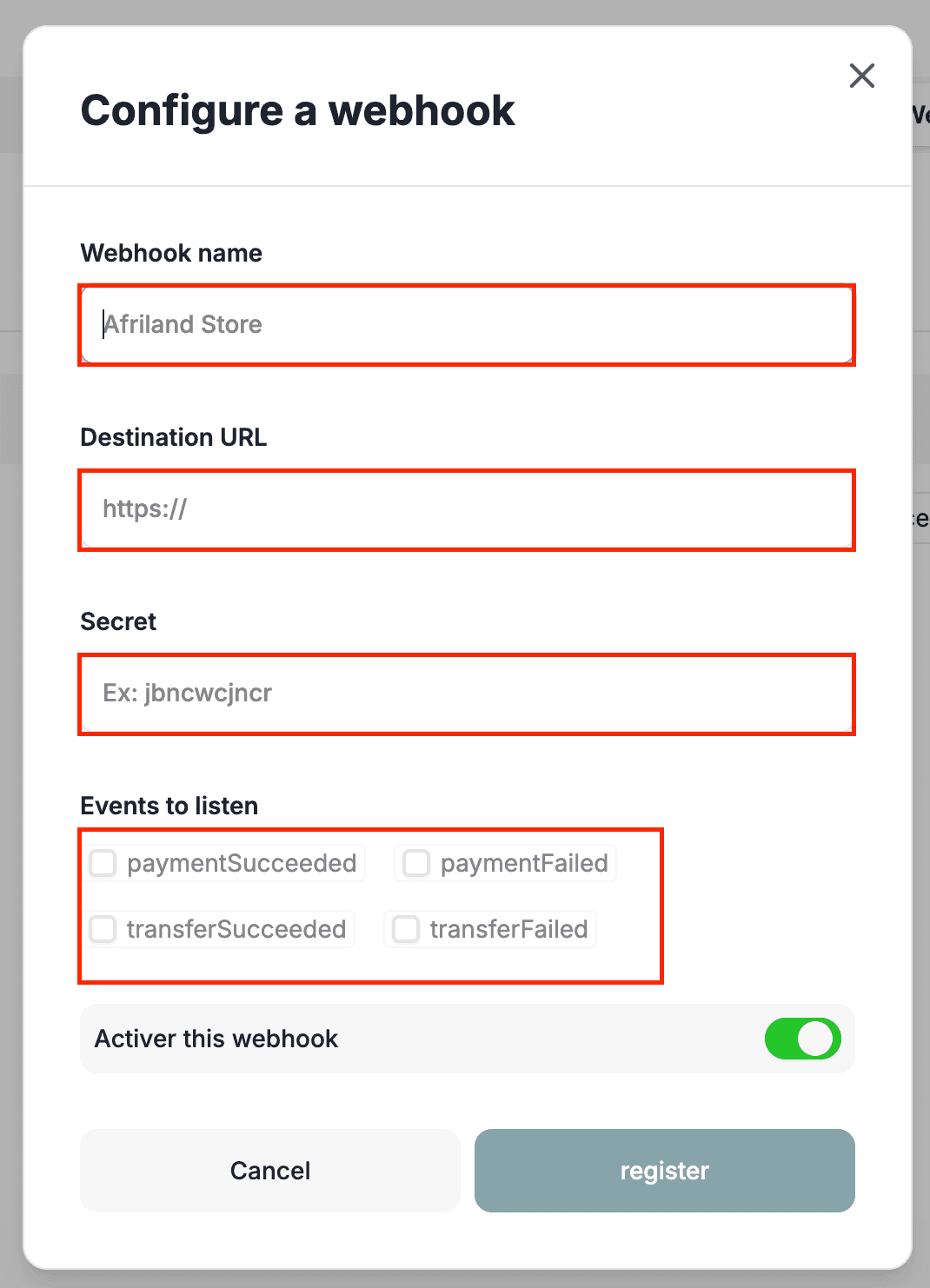Screen dimensions: 930x1288
Task: Check the transferSucceeded checkbox
Action: (x=102, y=929)
